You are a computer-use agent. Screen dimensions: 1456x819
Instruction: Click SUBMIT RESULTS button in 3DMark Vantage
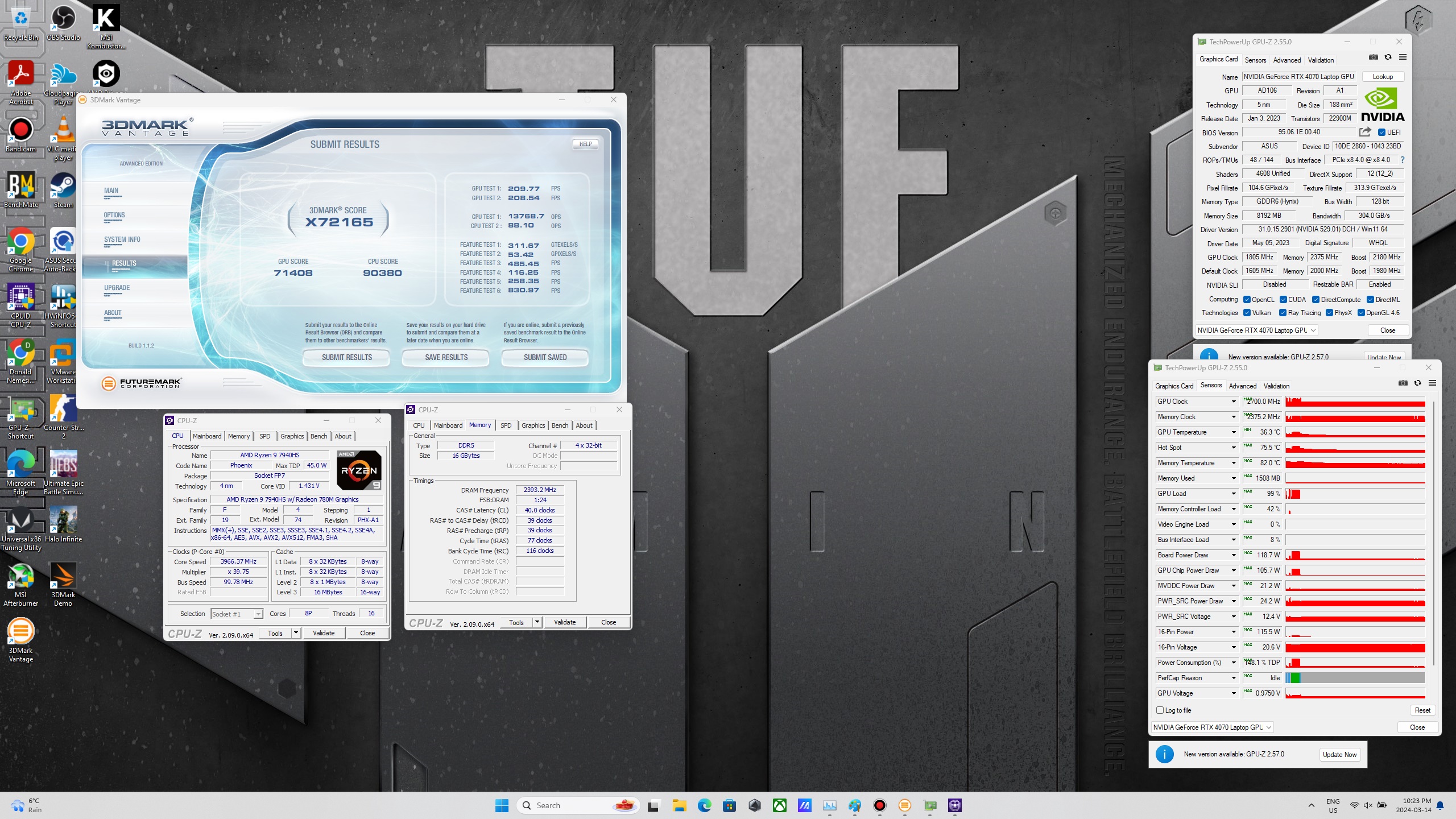pyautogui.click(x=347, y=357)
